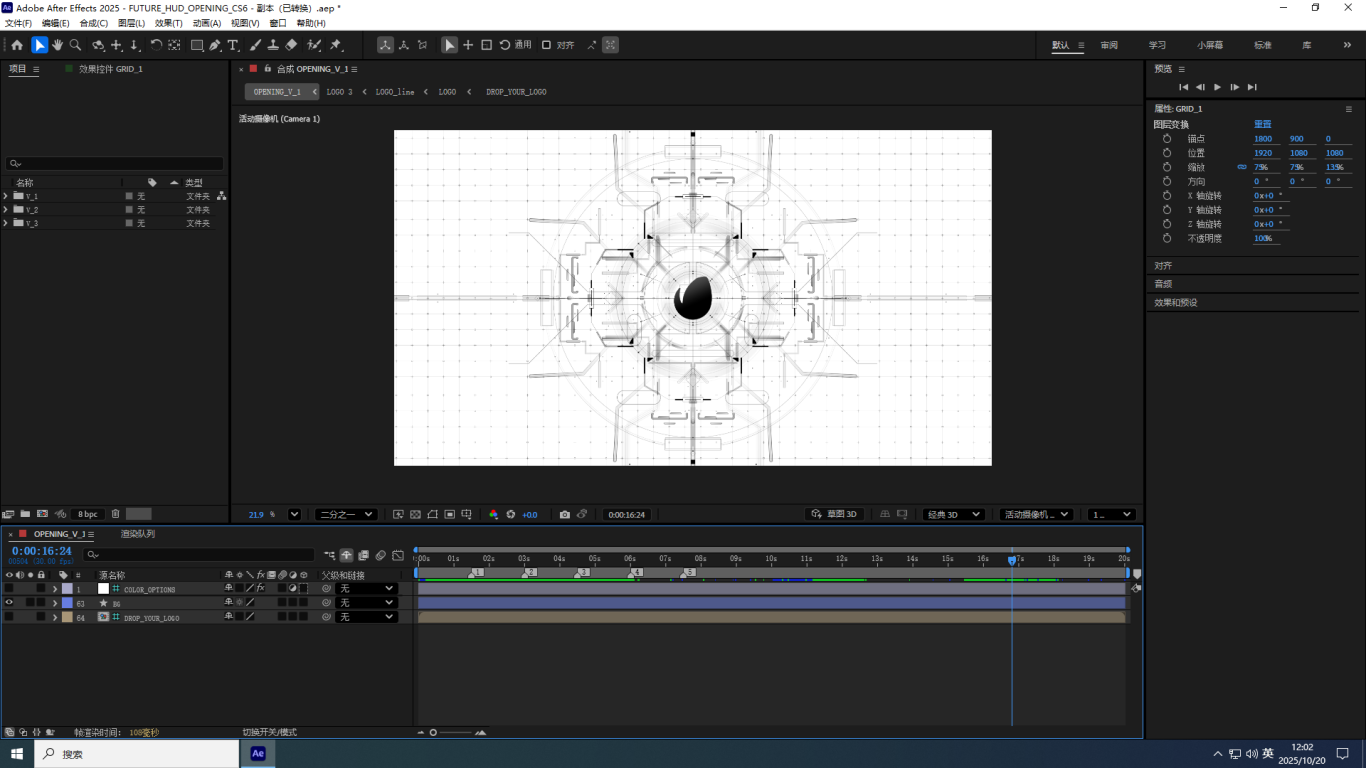Switch to the 渲染队列 tab
Image resolution: width=1366 pixels, height=768 pixels.
[x=138, y=534]
